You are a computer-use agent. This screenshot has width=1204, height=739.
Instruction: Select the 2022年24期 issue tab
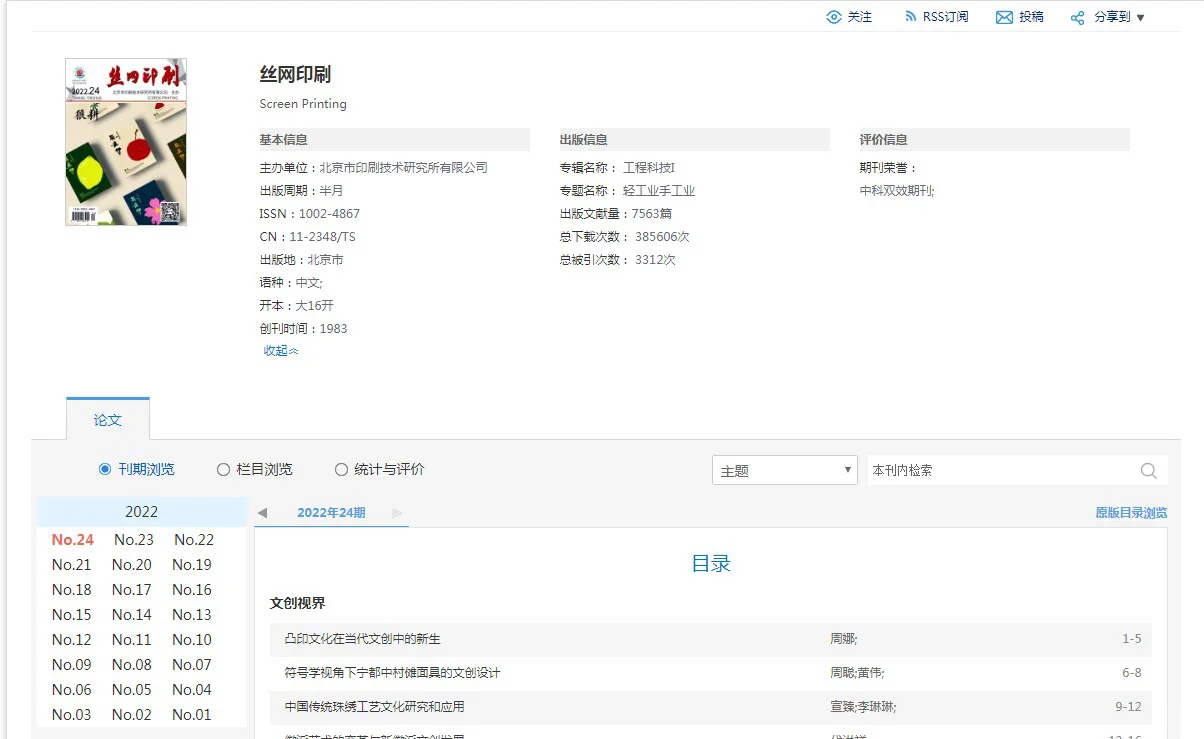(330, 511)
